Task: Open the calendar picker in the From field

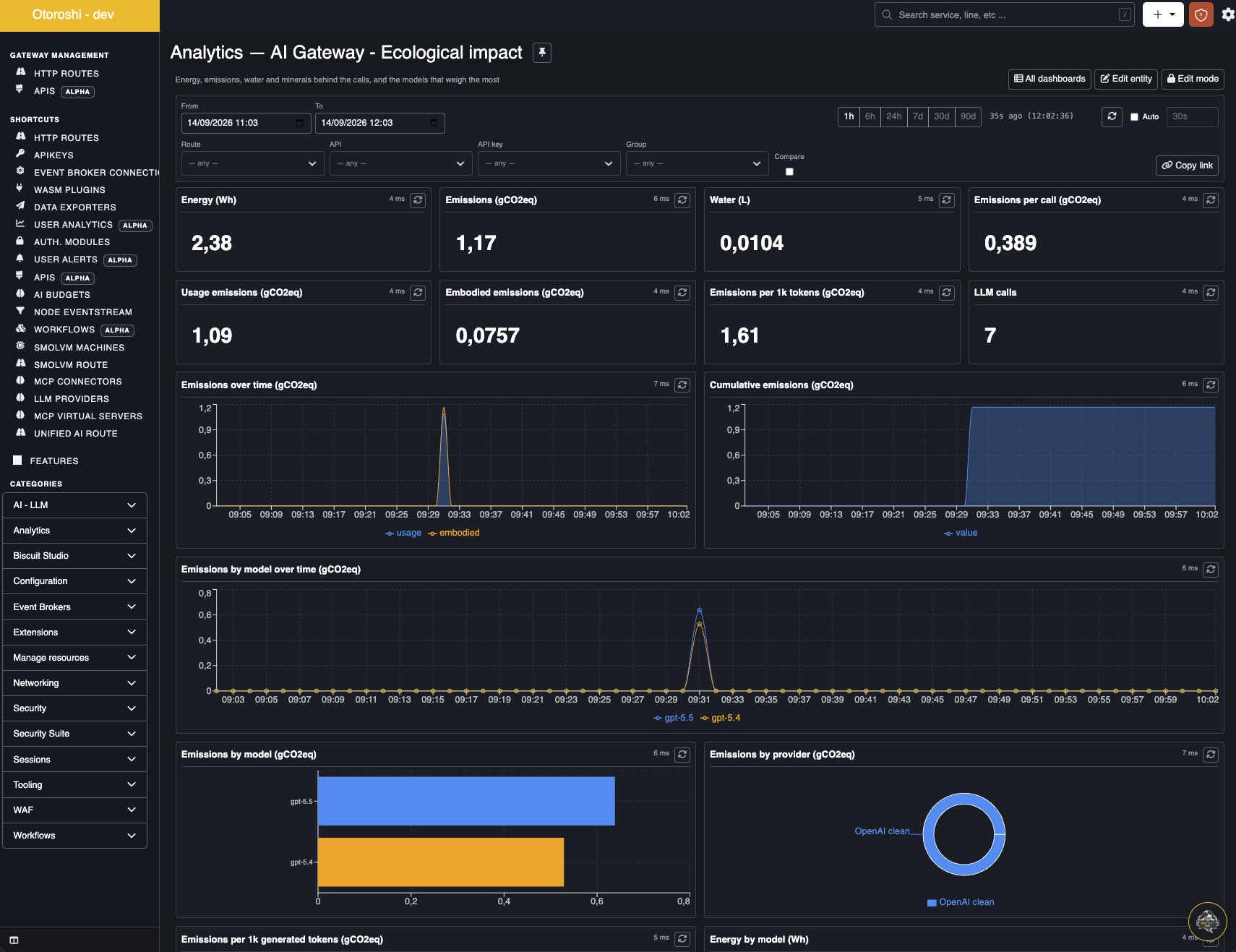Action: (299, 123)
